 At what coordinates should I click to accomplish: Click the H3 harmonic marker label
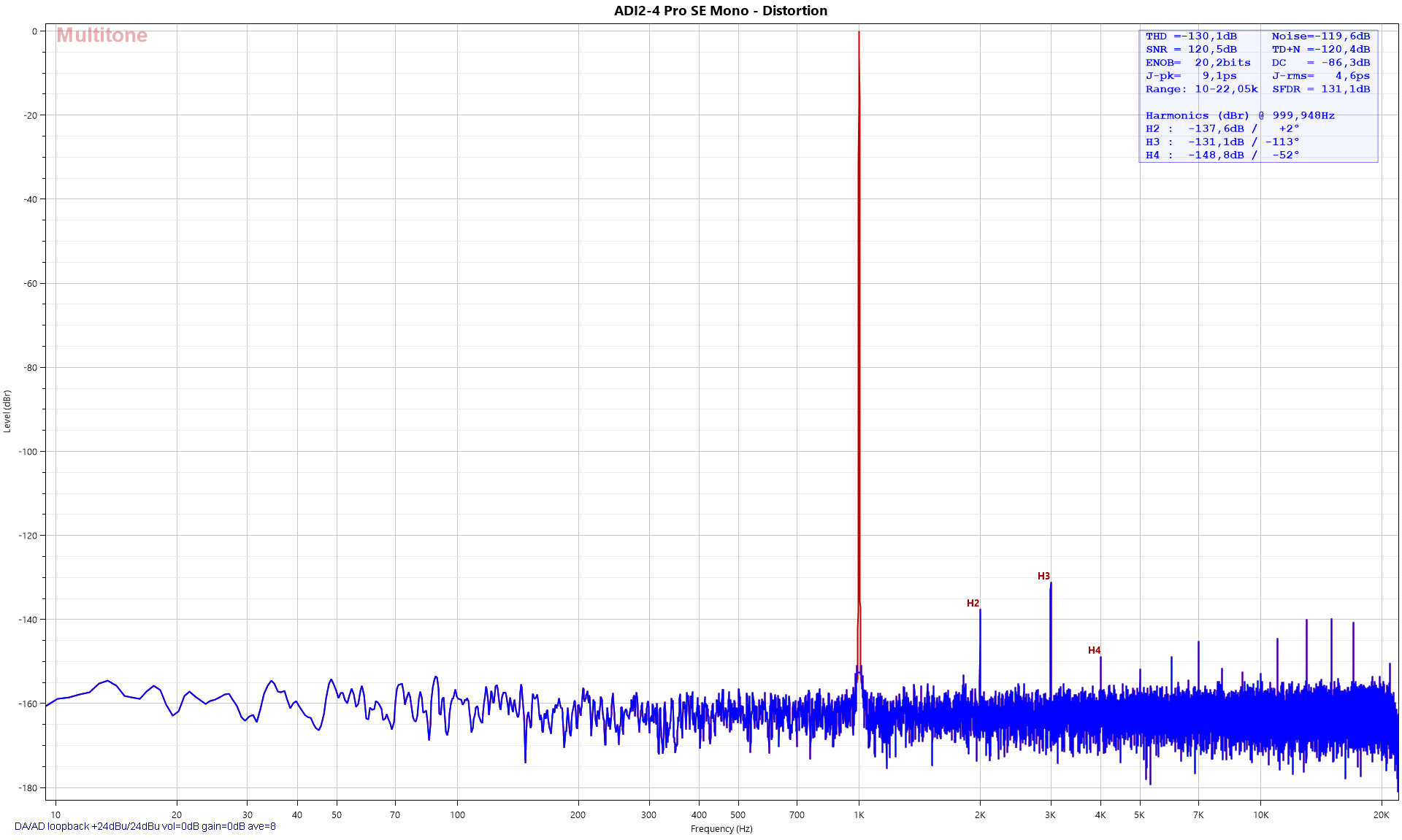1043,577
